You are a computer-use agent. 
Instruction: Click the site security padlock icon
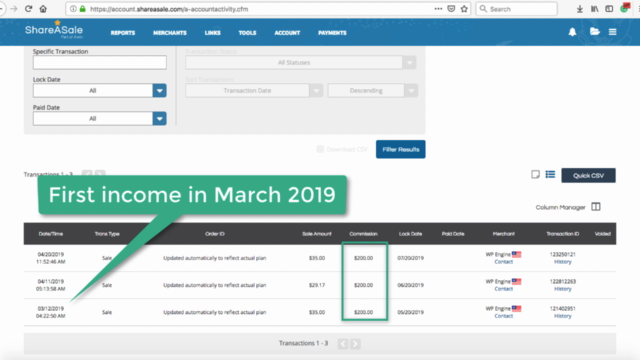click(83, 9)
